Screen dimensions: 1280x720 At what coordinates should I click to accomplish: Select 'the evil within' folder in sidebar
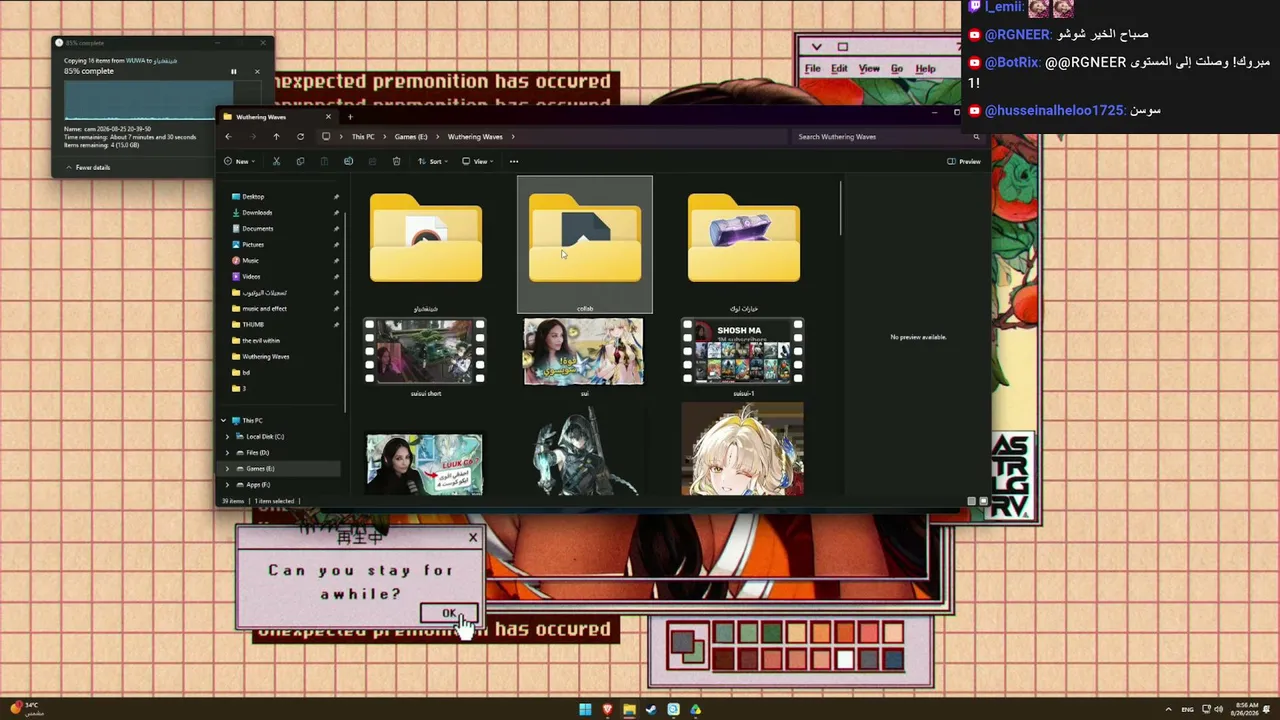pos(260,341)
